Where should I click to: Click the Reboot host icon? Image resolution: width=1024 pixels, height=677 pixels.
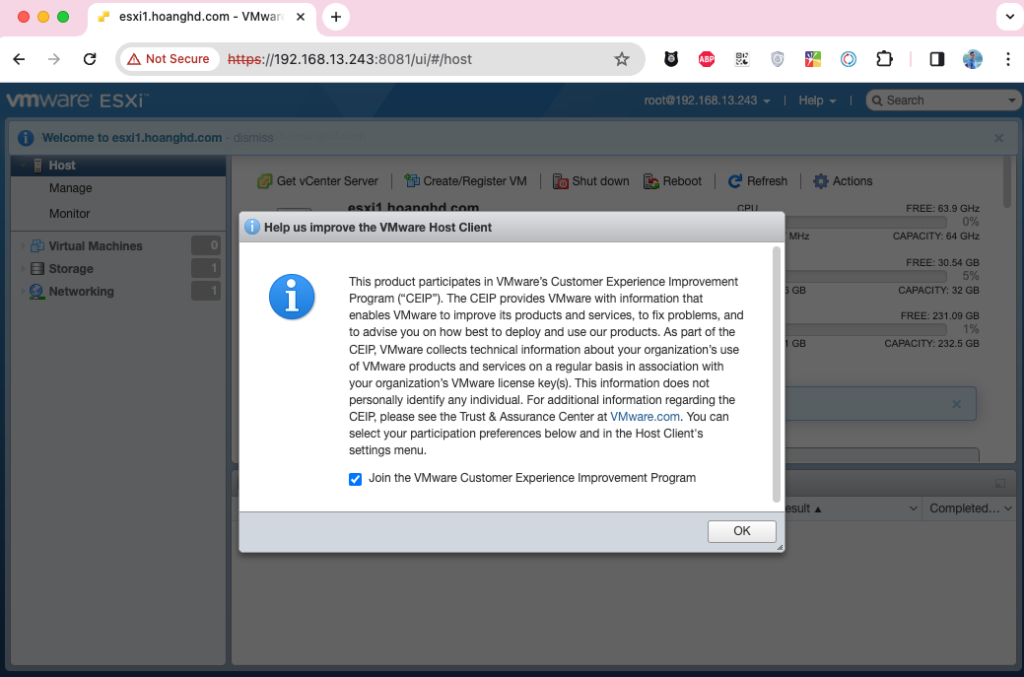tap(651, 181)
